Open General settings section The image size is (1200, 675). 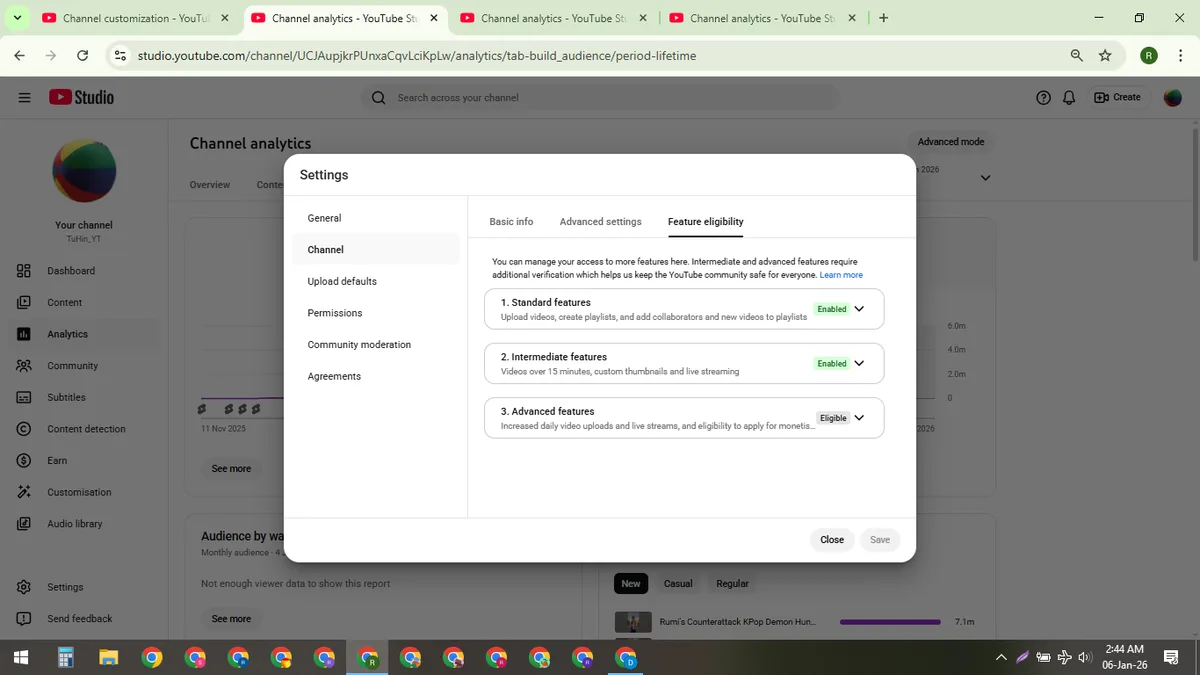376,218
